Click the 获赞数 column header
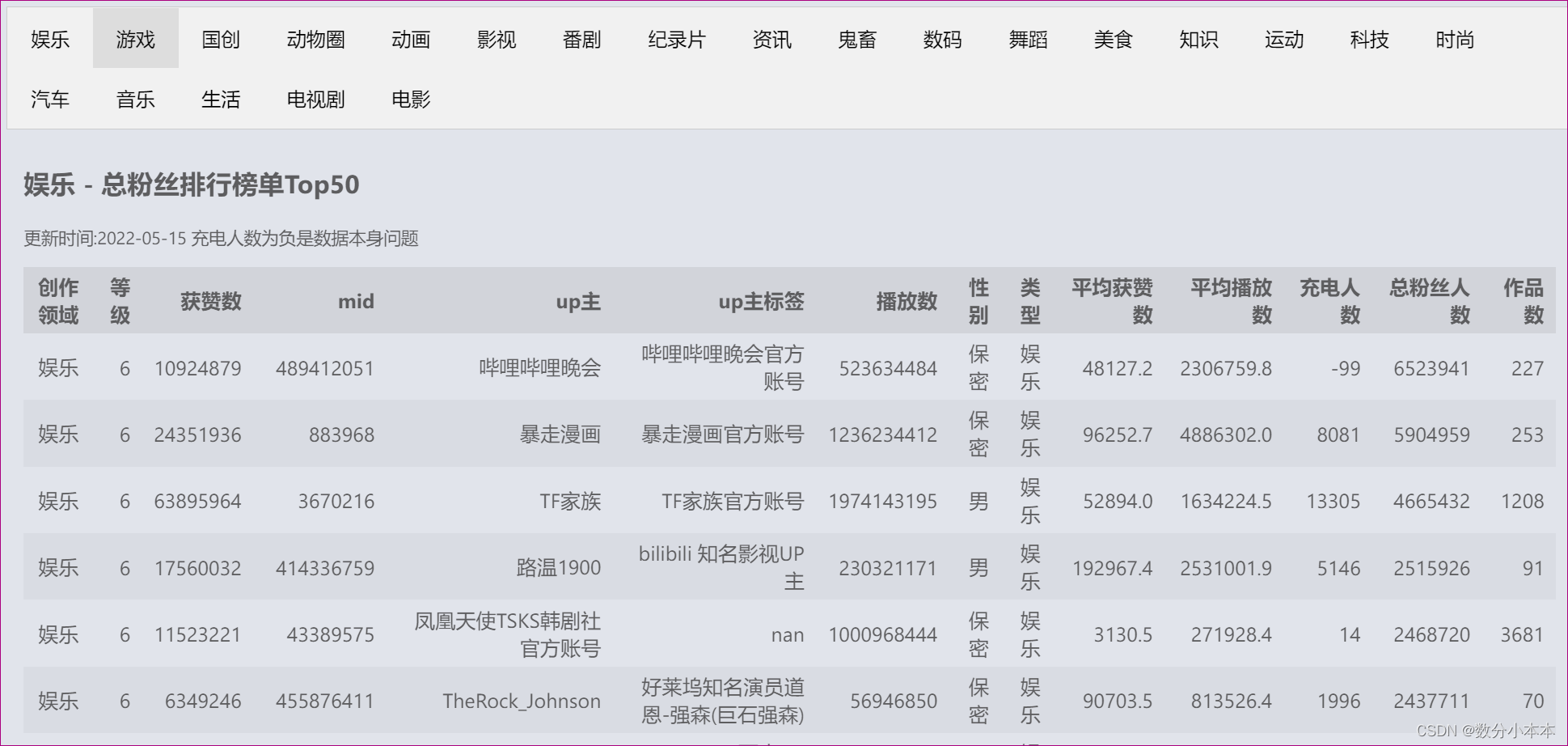The width and height of the screenshot is (1568, 746). [211, 301]
